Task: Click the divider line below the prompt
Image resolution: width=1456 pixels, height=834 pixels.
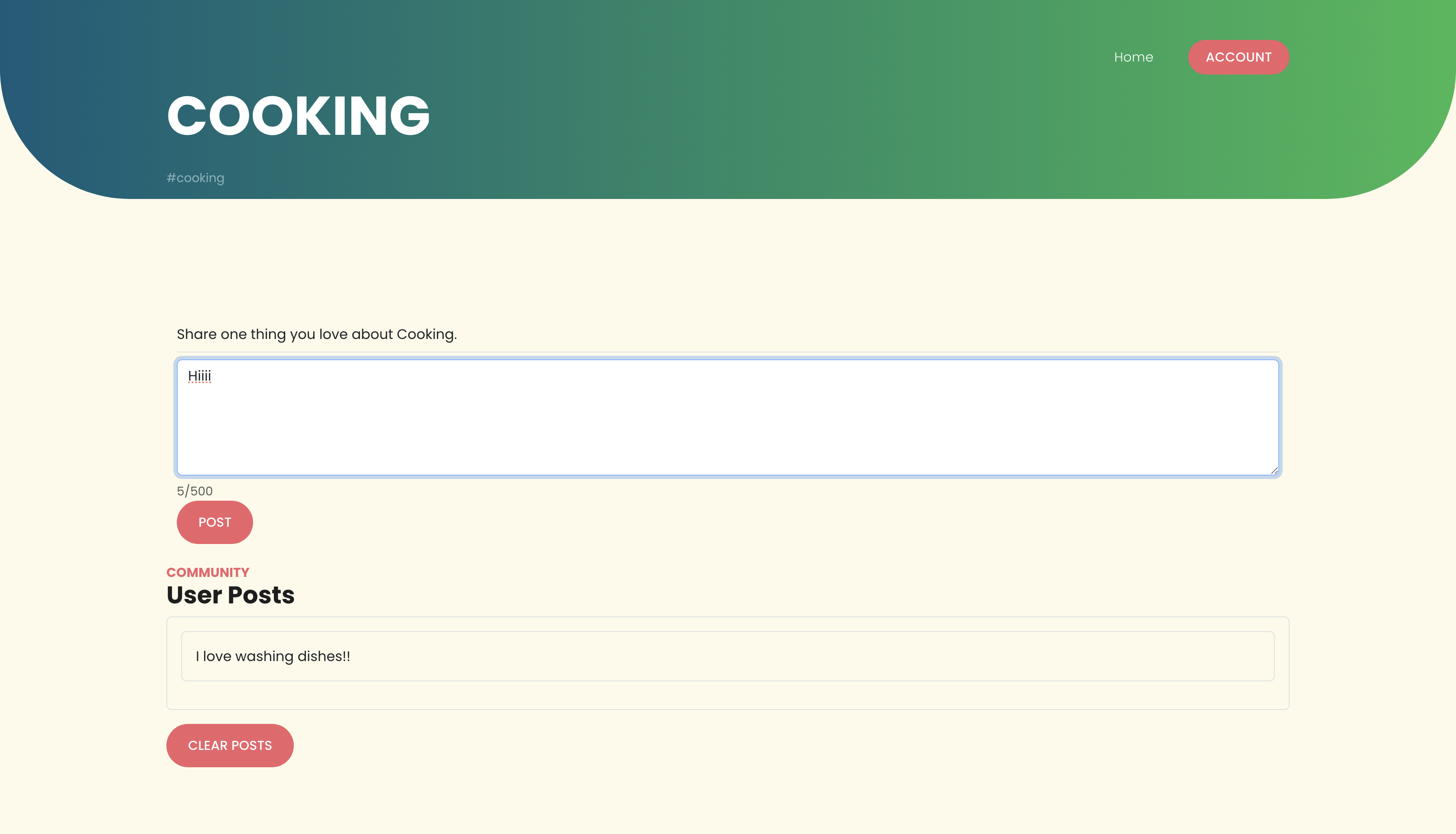Action: (x=727, y=352)
